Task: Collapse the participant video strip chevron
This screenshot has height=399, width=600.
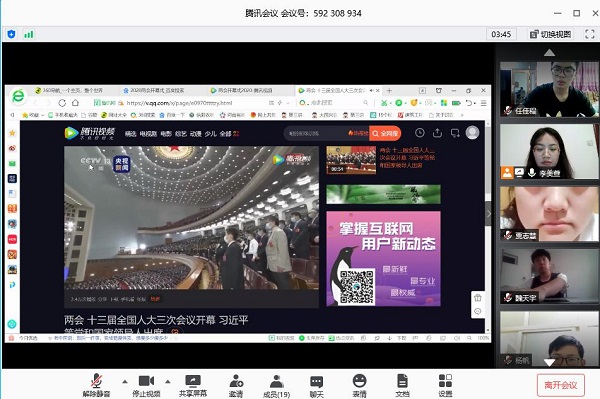Action: pyautogui.click(x=489, y=214)
